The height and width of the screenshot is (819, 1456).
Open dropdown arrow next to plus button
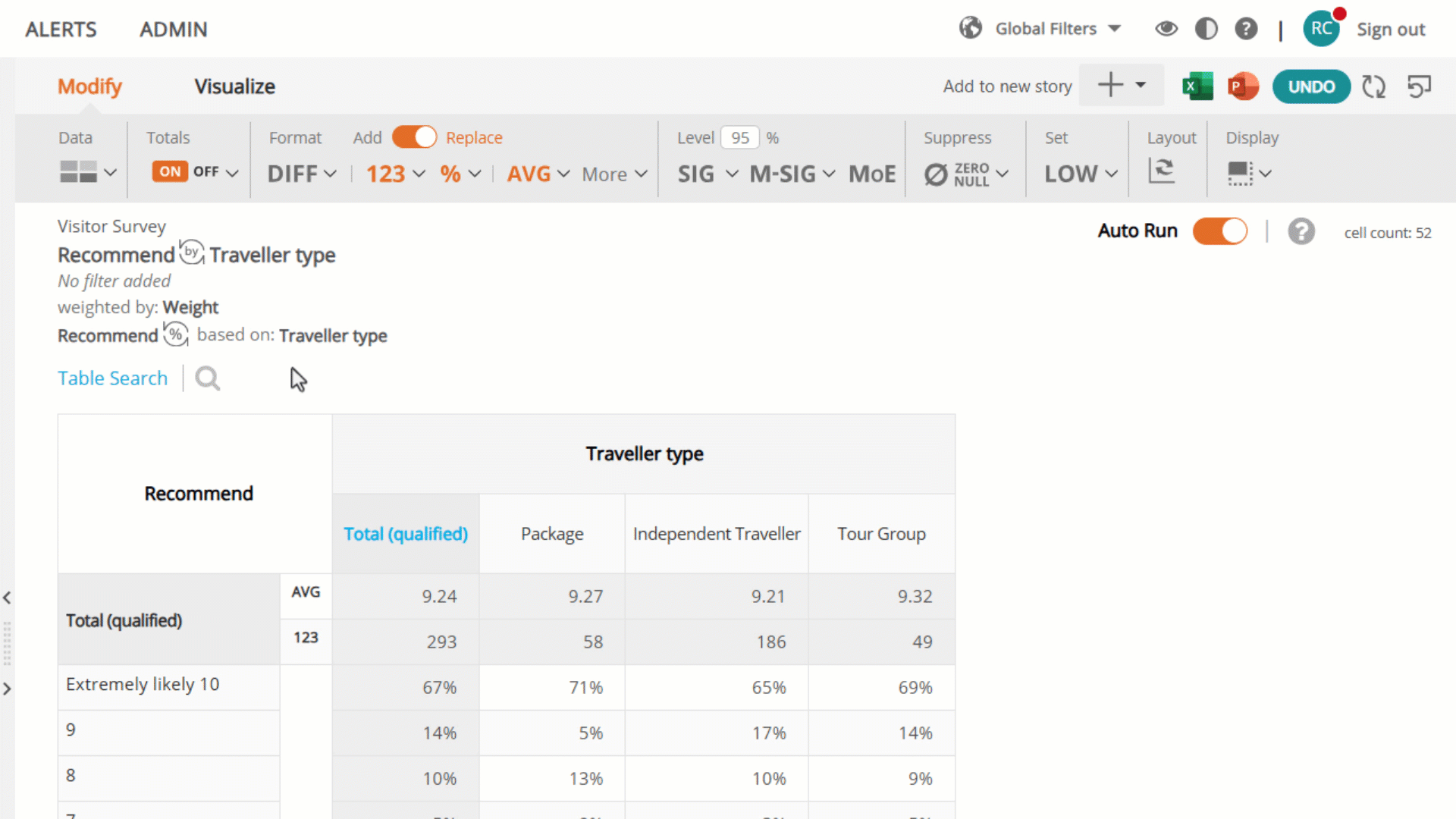click(x=1141, y=85)
